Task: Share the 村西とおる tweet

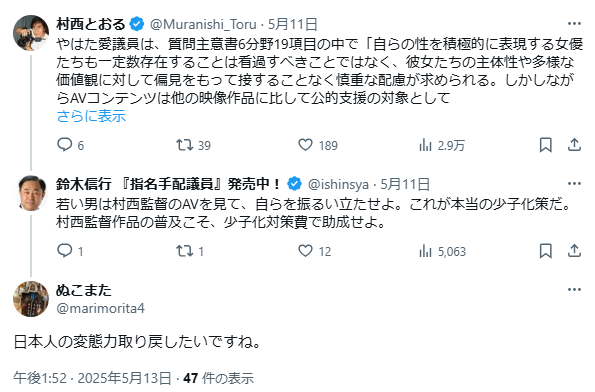Action: point(575,145)
